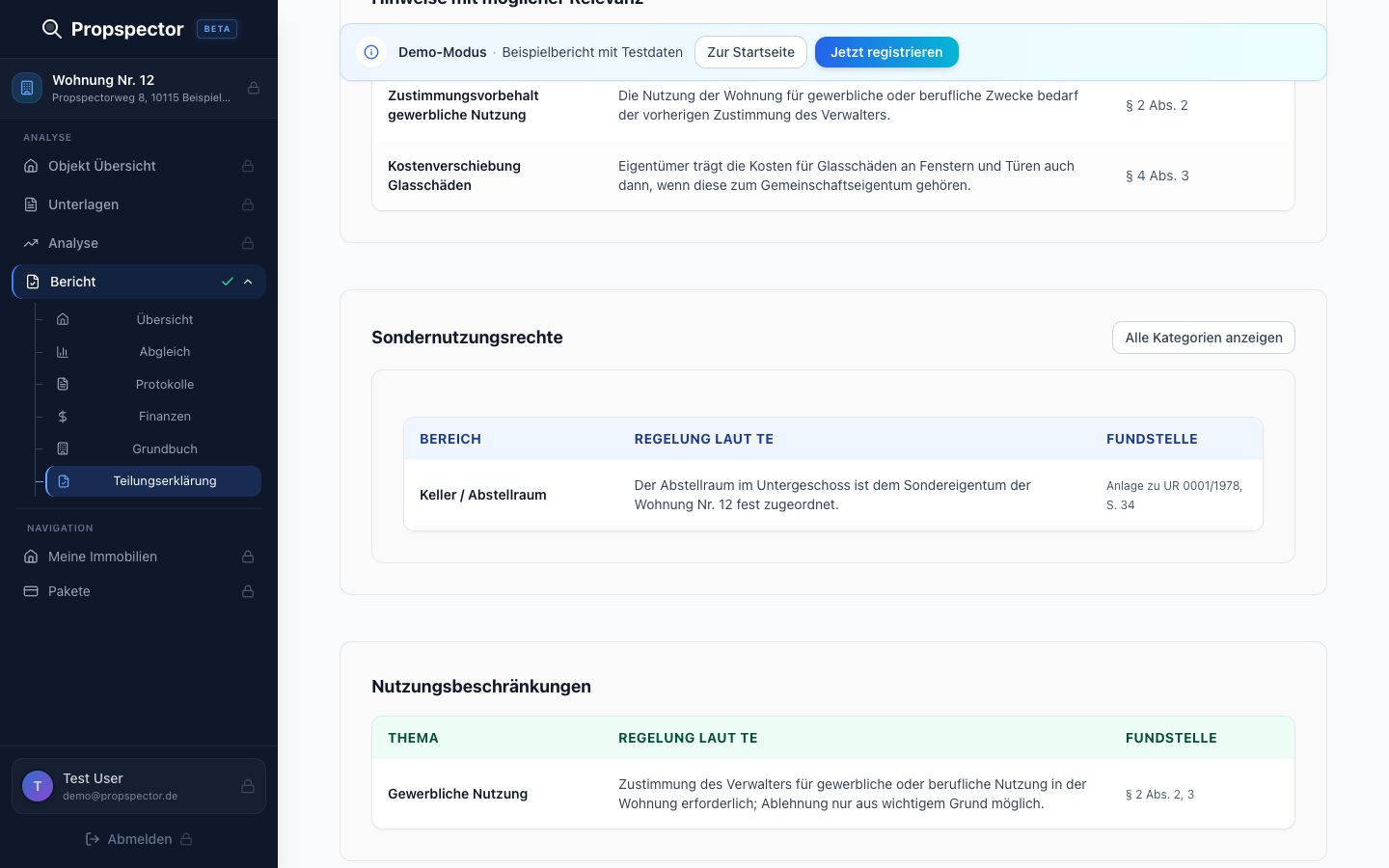Click the Propspector magnifier logo icon
The width and height of the screenshot is (1389, 868).
coord(52,29)
